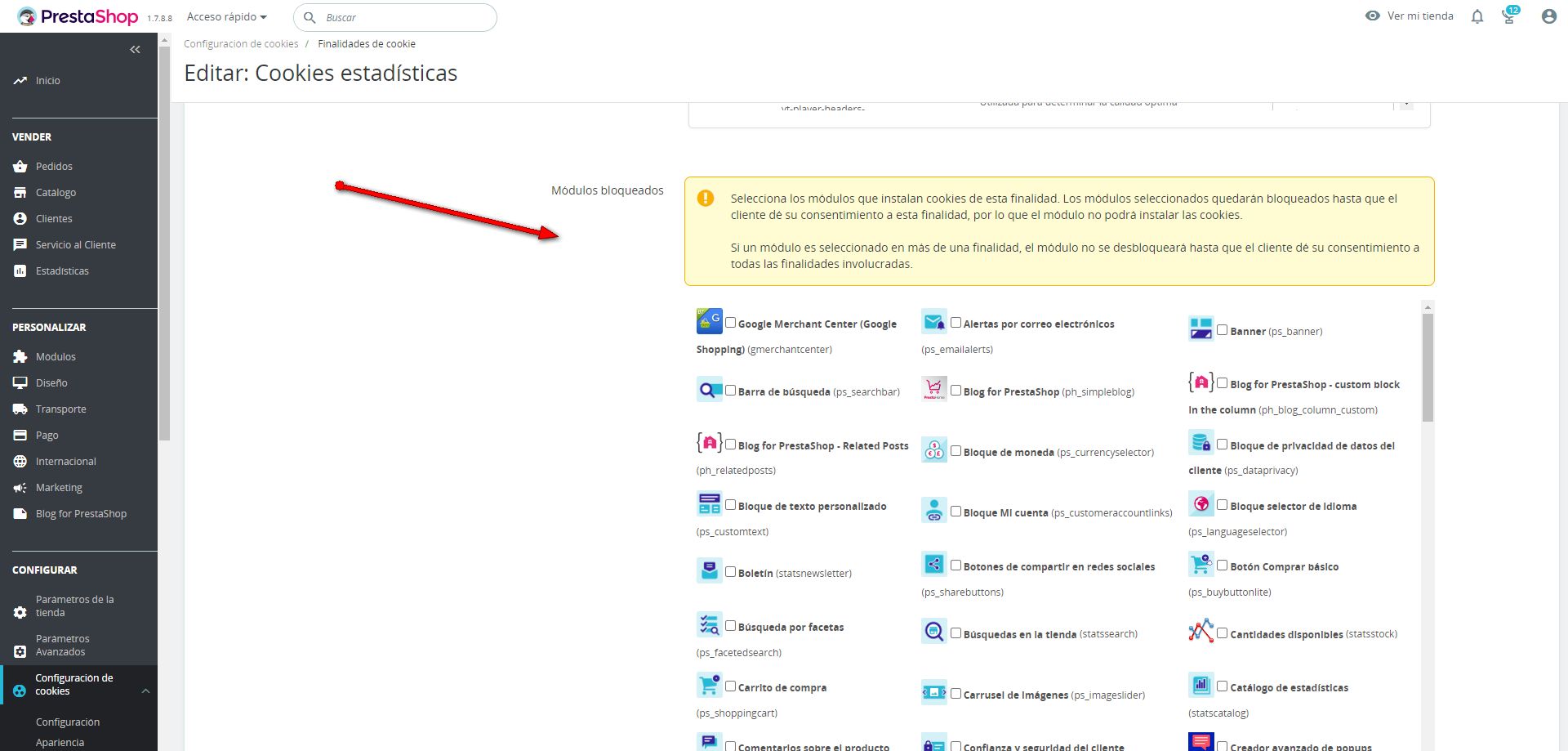The height and width of the screenshot is (751, 1568).
Task: Go to Configuracion de cookies breadcrumb
Action: click(x=241, y=43)
